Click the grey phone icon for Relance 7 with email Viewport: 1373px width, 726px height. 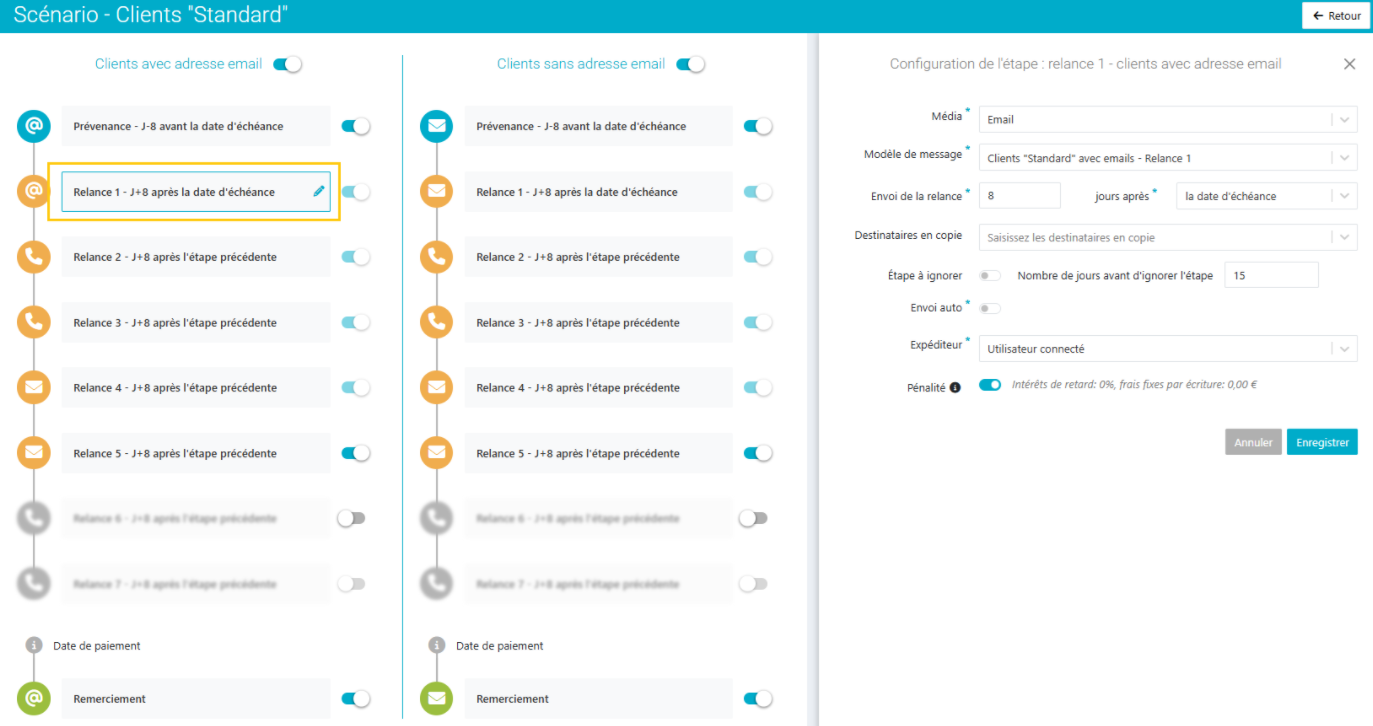34,583
